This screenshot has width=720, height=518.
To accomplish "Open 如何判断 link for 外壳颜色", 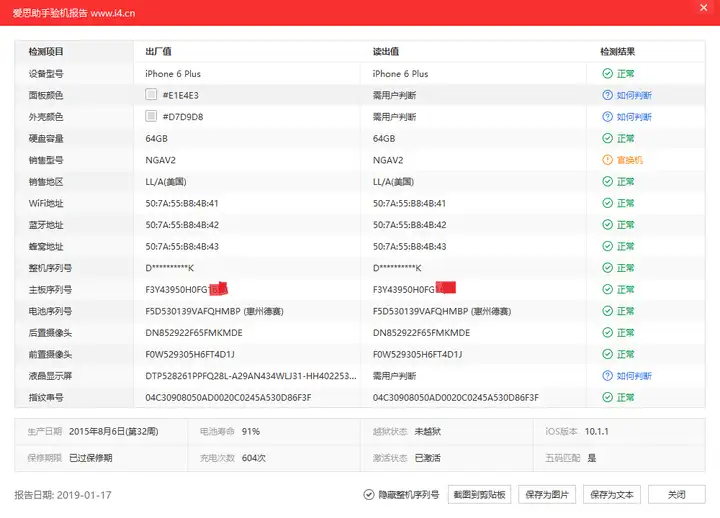I will pos(634,117).
